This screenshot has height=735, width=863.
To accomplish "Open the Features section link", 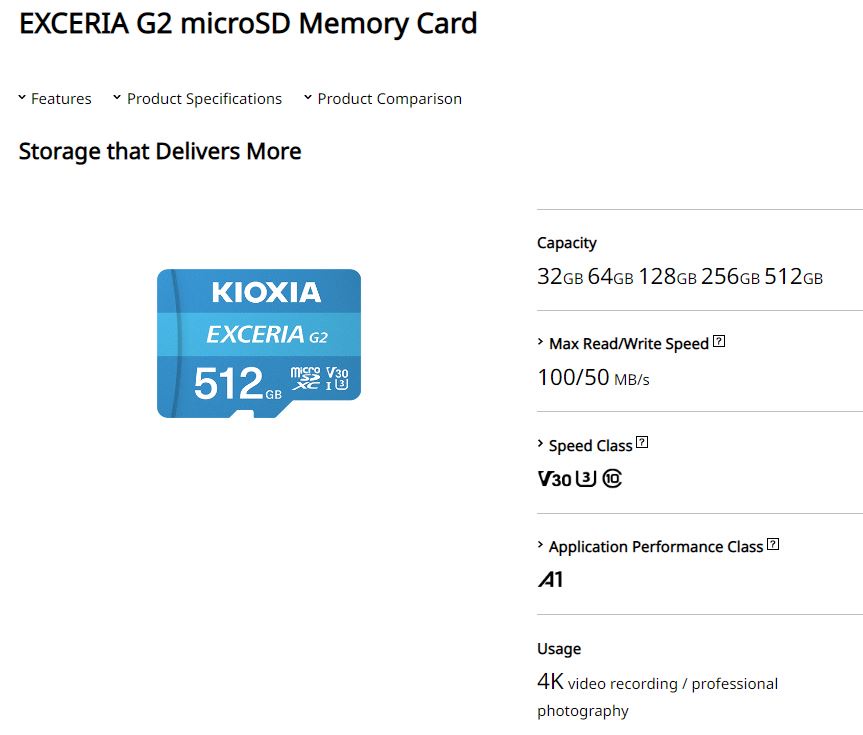I will (x=61, y=99).
